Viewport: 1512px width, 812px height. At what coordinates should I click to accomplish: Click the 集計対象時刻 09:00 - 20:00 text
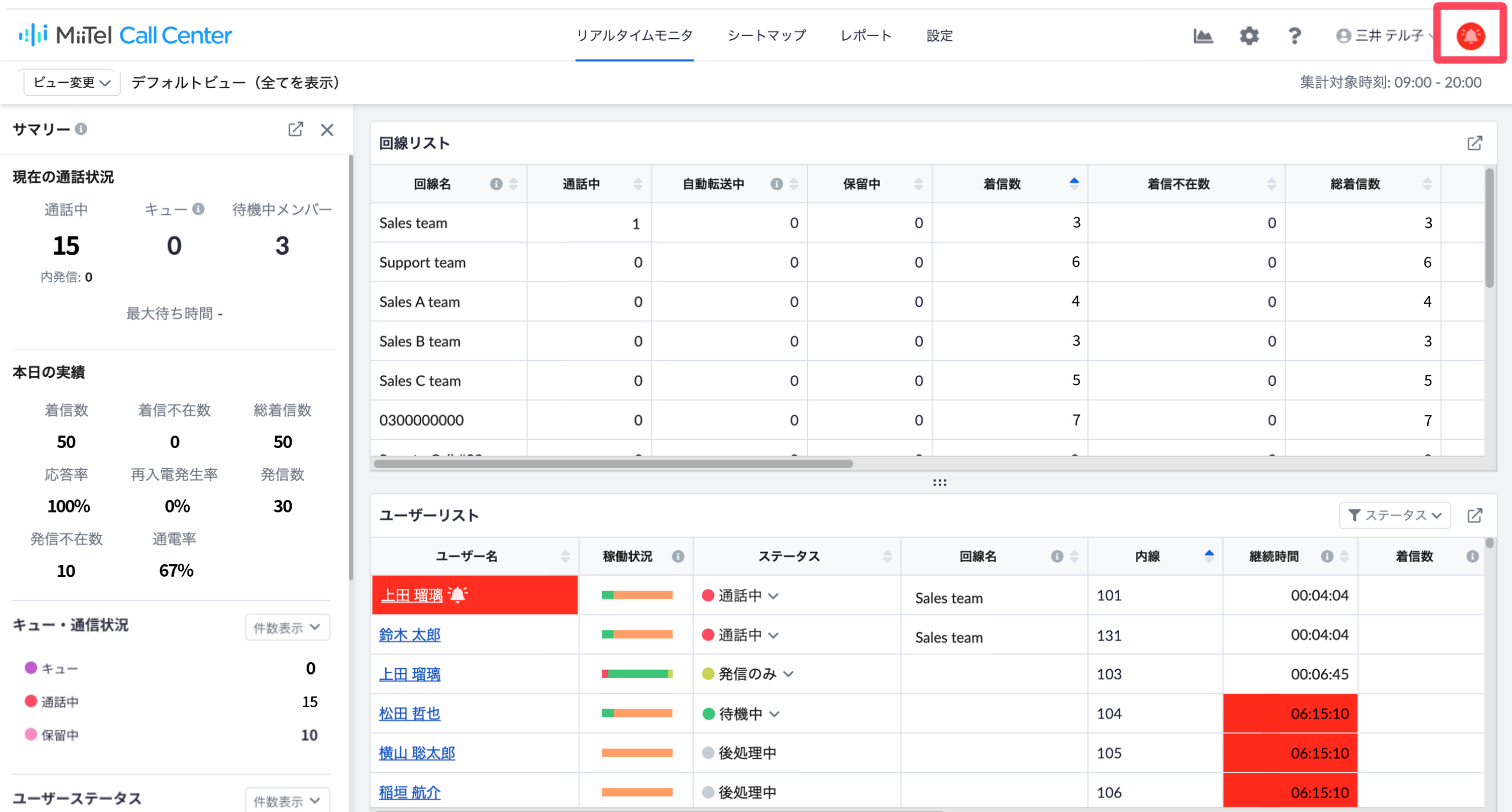[x=1391, y=82]
